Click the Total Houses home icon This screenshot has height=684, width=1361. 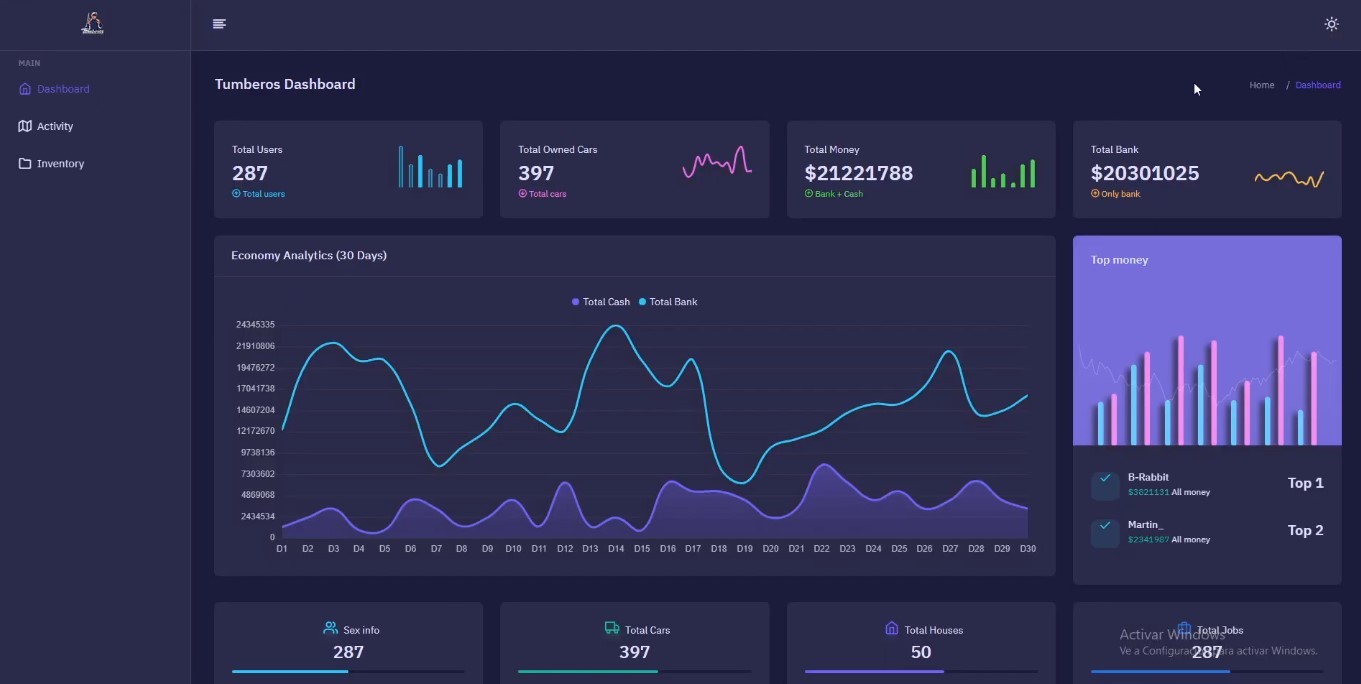point(892,628)
